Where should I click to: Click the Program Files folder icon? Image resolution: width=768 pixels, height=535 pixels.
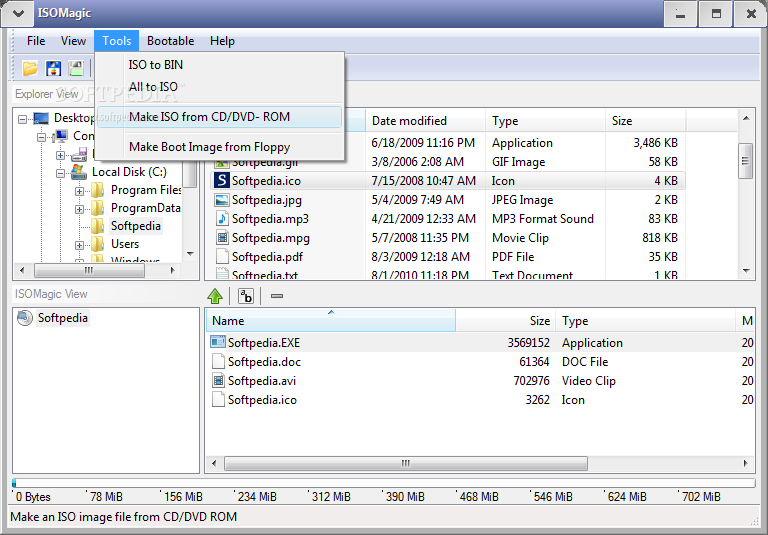click(97, 190)
